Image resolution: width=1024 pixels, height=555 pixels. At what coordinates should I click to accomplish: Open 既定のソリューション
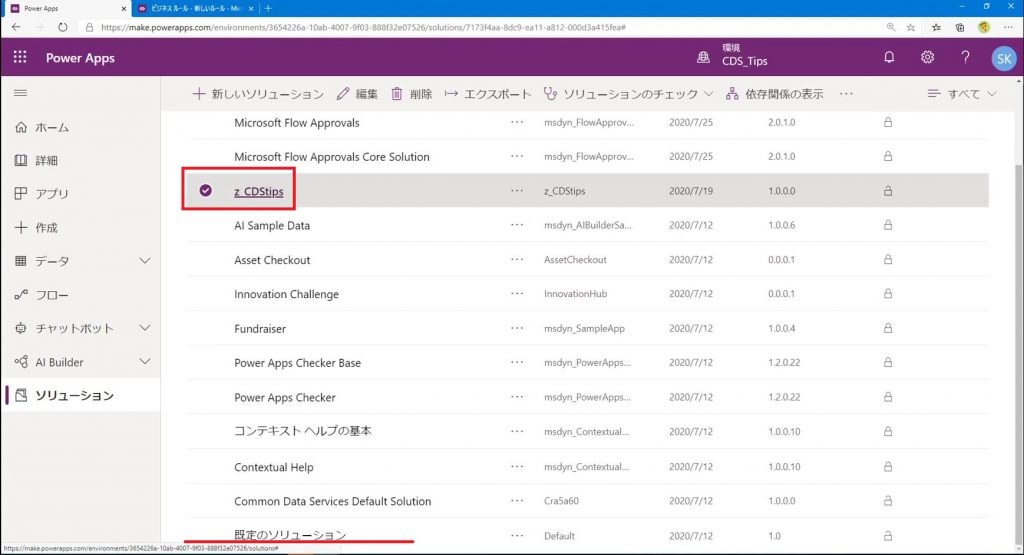pyautogui.click(x=290, y=535)
